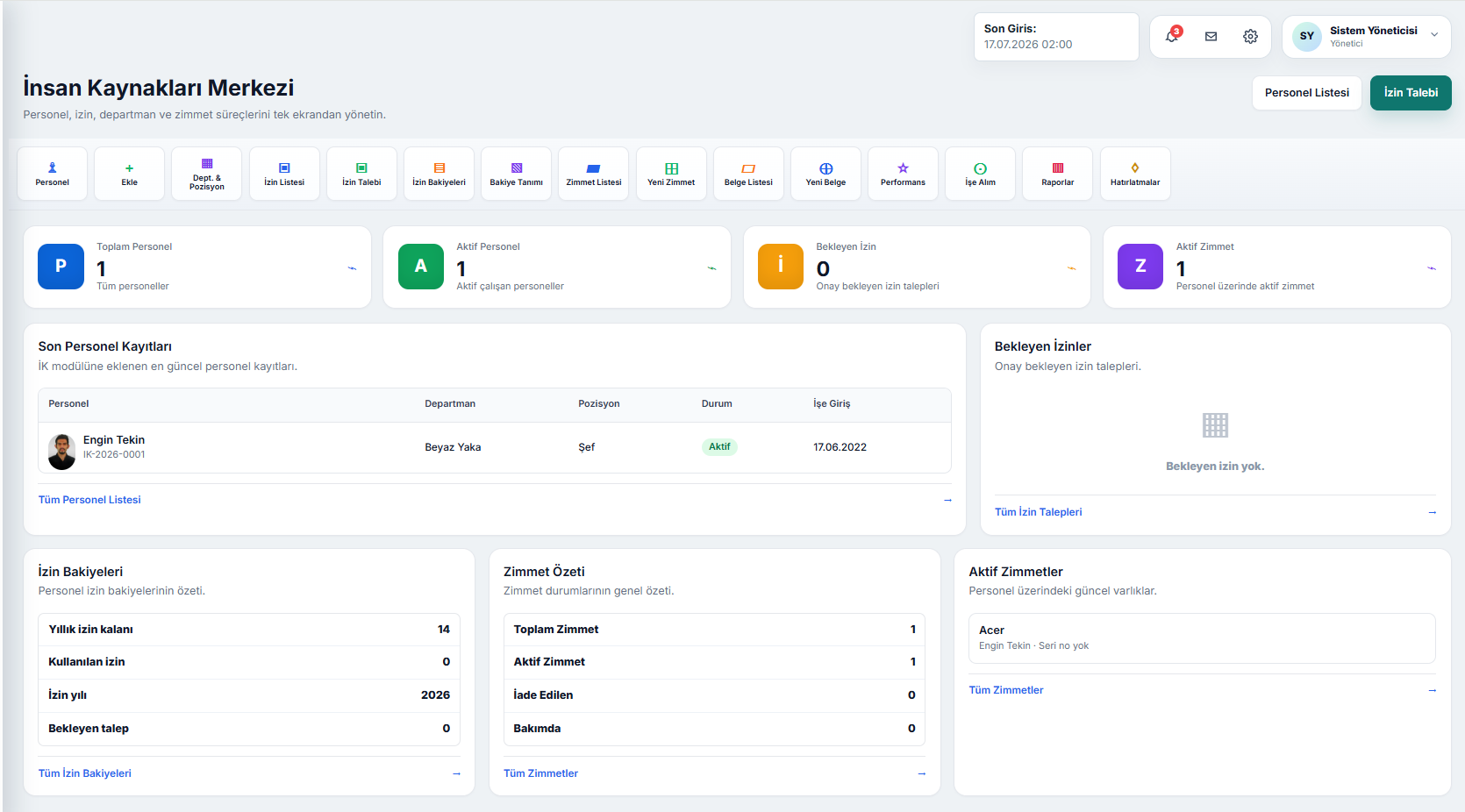Open the İzin Bakiyeleri shortcut tile
Image resolution: width=1465 pixels, height=812 pixels.
coord(439,174)
